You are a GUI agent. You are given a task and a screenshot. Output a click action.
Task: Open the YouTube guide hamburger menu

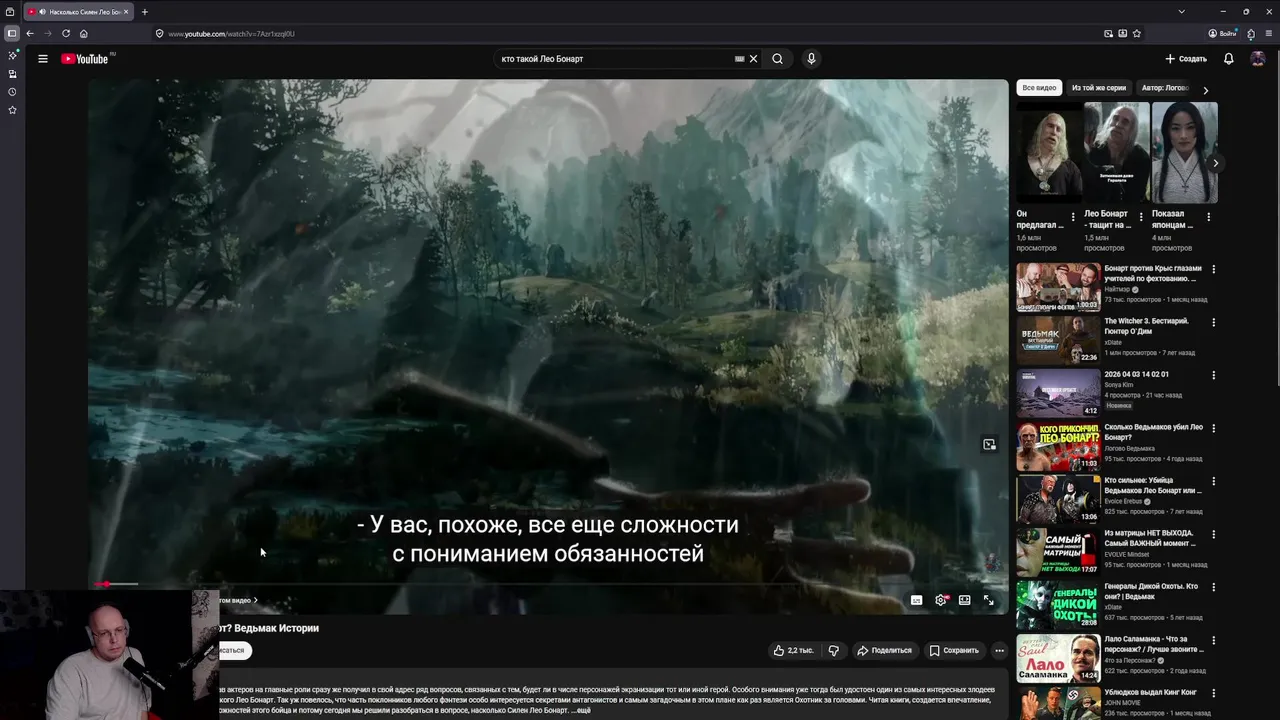[43, 59]
